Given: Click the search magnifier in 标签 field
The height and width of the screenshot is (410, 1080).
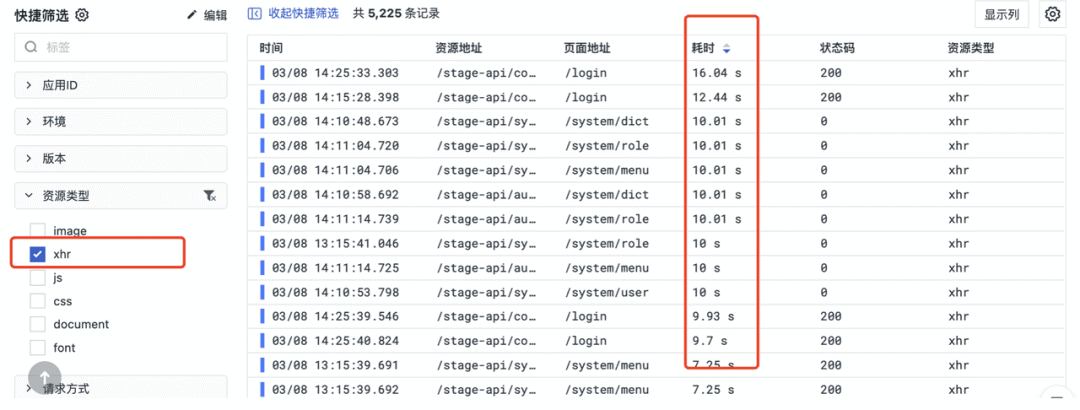Looking at the screenshot, I should (x=31, y=48).
